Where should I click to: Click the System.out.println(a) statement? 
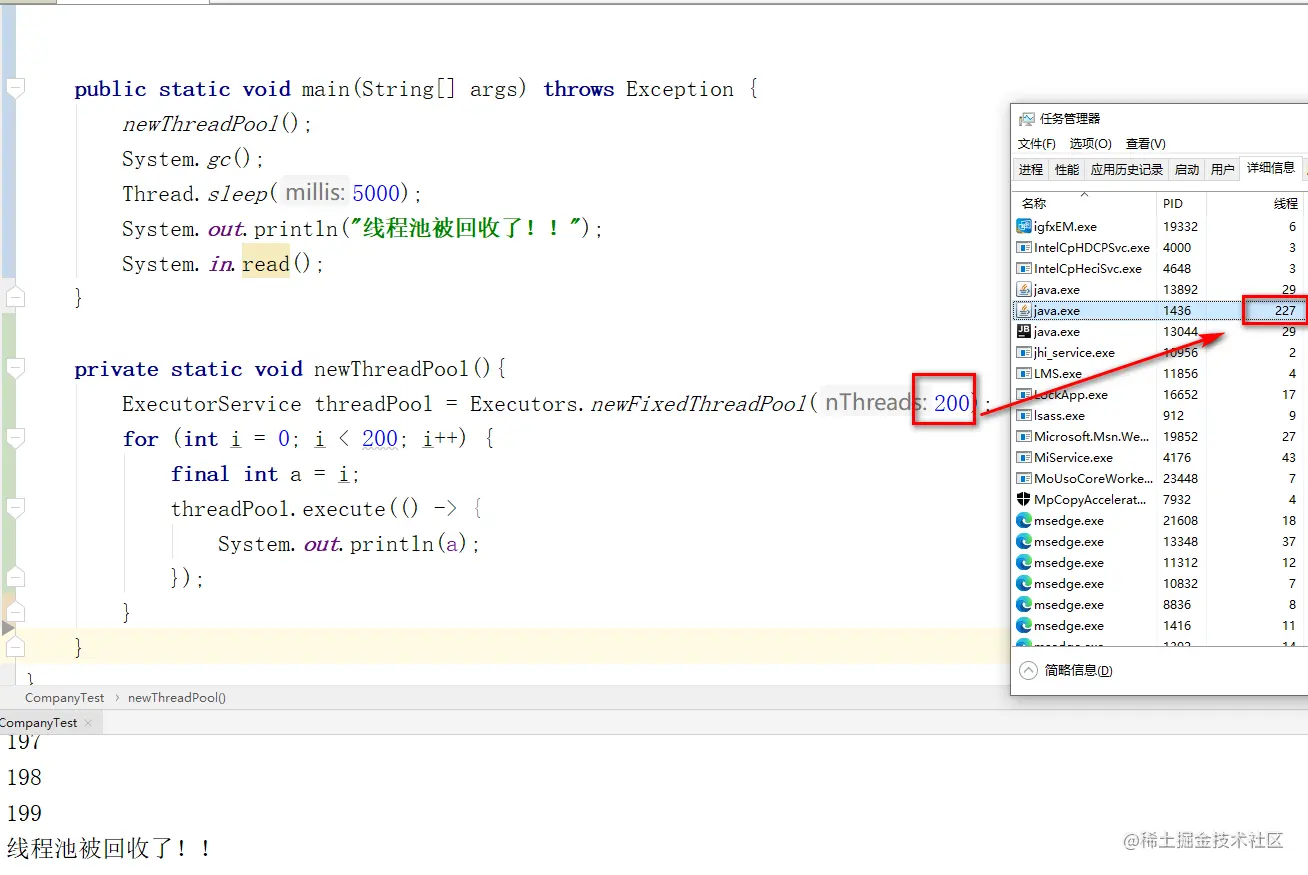[349, 544]
